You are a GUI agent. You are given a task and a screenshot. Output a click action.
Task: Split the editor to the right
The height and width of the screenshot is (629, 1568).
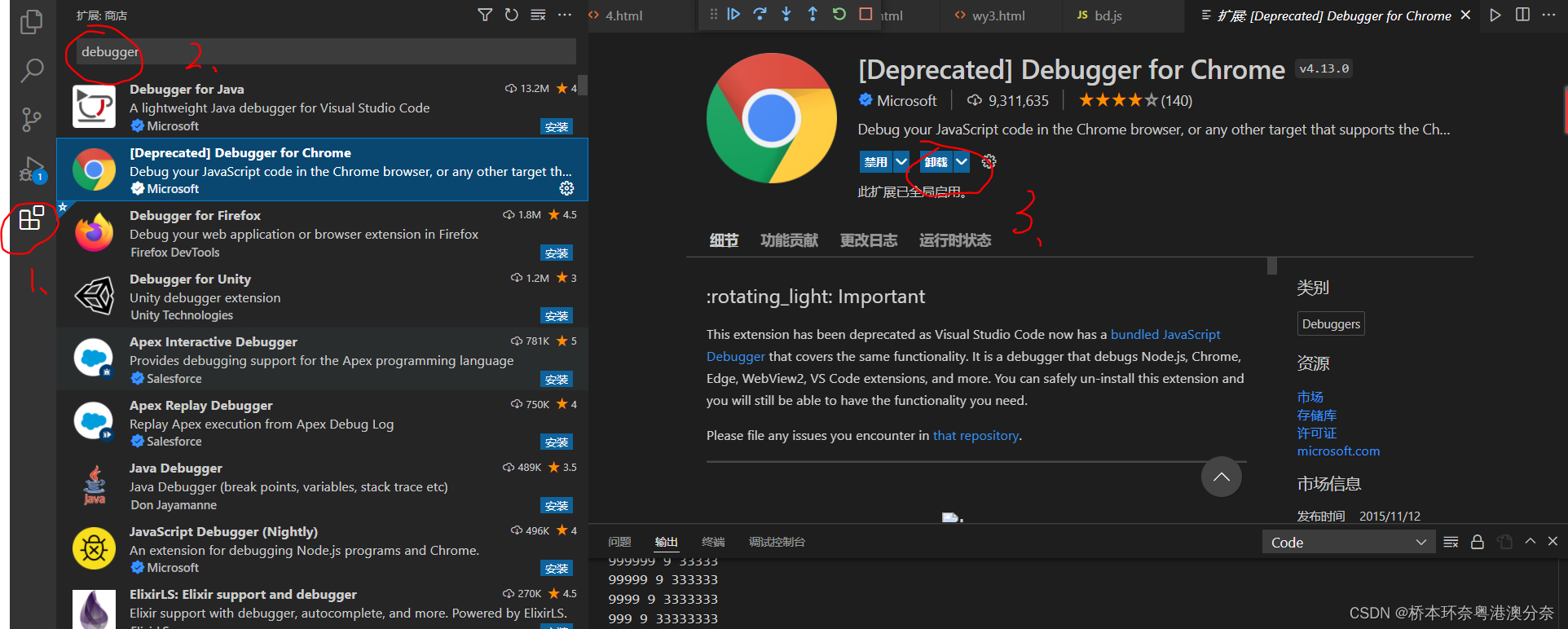pyautogui.click(x=1522, y=15)
